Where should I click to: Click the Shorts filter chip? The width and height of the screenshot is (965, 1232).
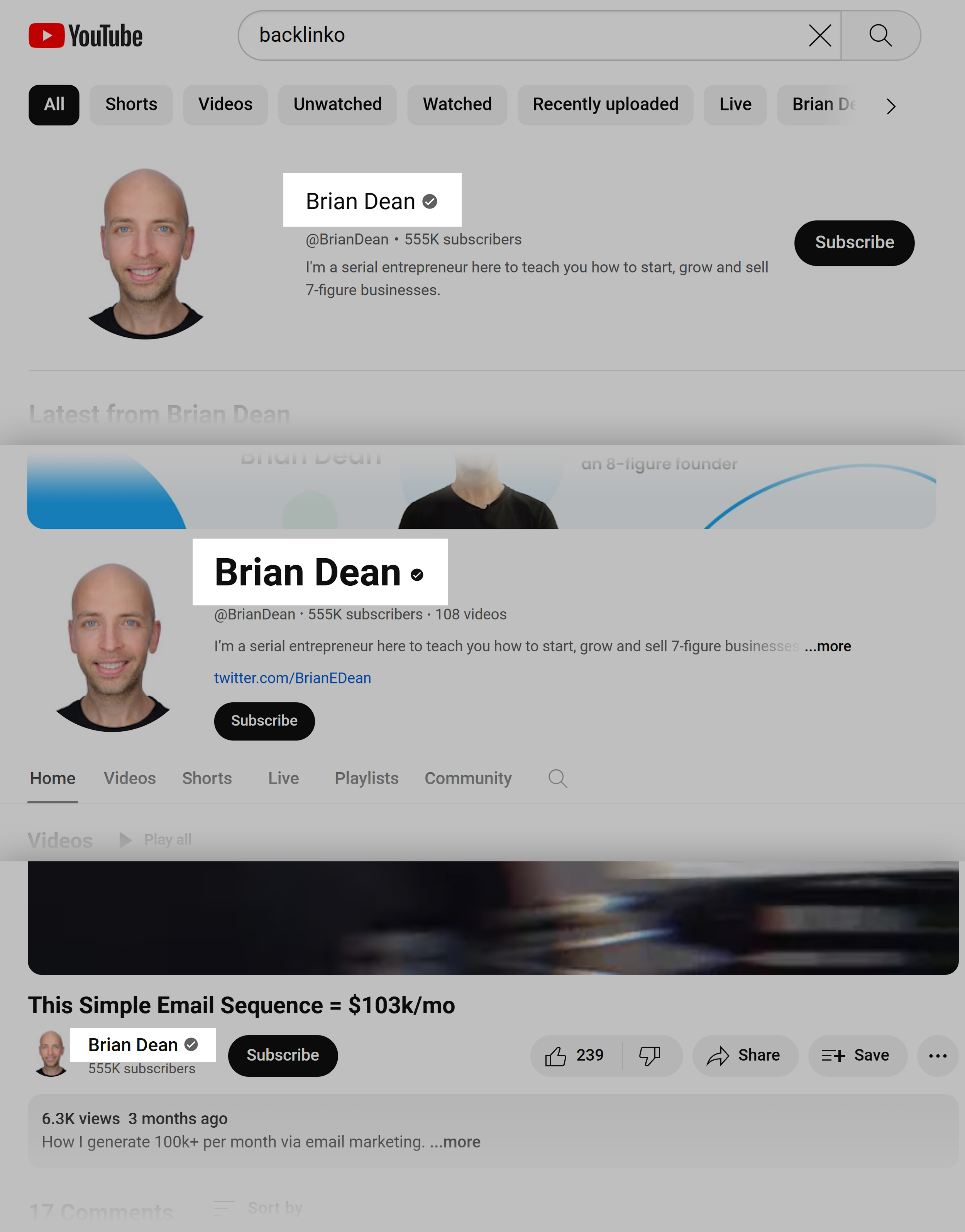pos(131,104)
